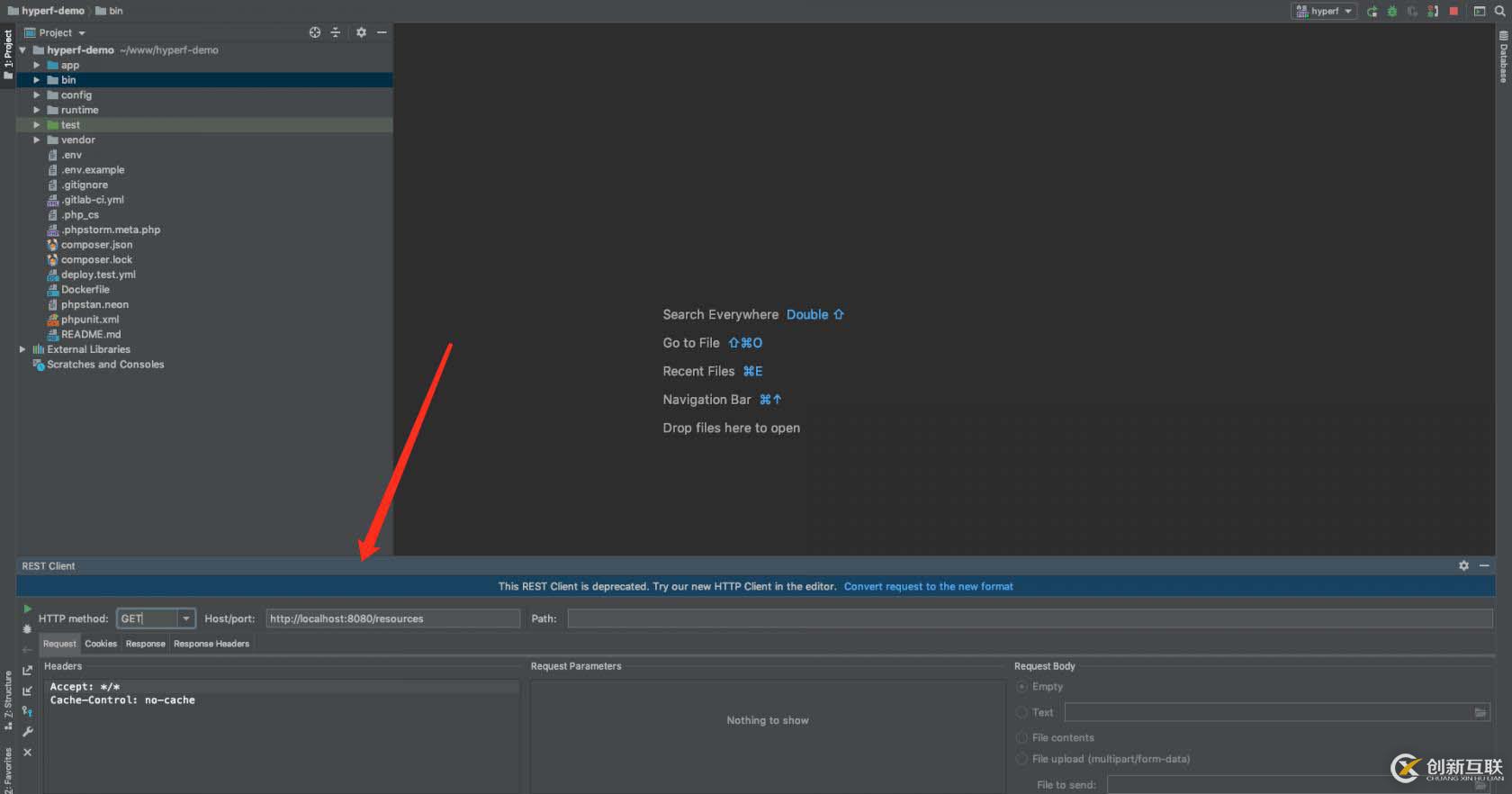1512x794 pixels.
Task: Collapse the hyperf-demo root node
Action: tap(22, 50)
